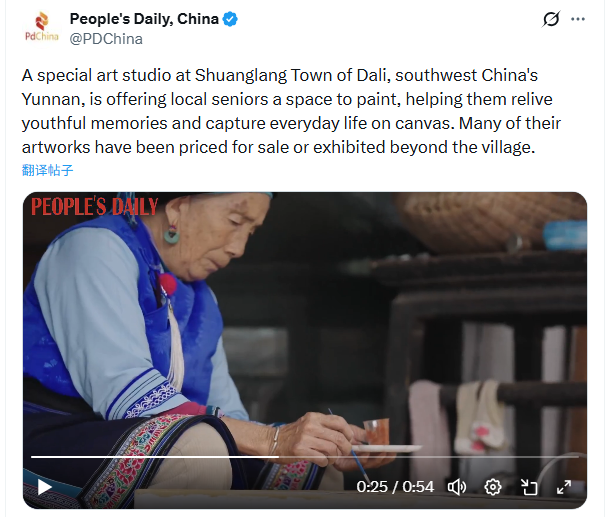The height and width of the screenshot is (517, 607).
Task: Click the PEOPLE'S DAILY watermark on the video
Action: tap(94, 206)
